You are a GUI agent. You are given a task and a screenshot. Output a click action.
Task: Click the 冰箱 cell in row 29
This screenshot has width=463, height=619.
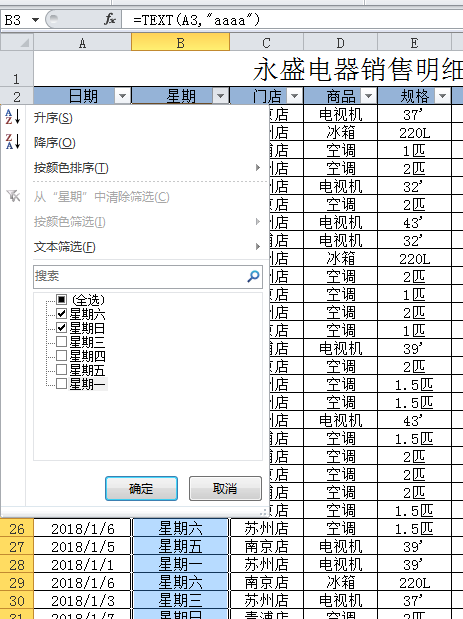[x=341, y=582]
